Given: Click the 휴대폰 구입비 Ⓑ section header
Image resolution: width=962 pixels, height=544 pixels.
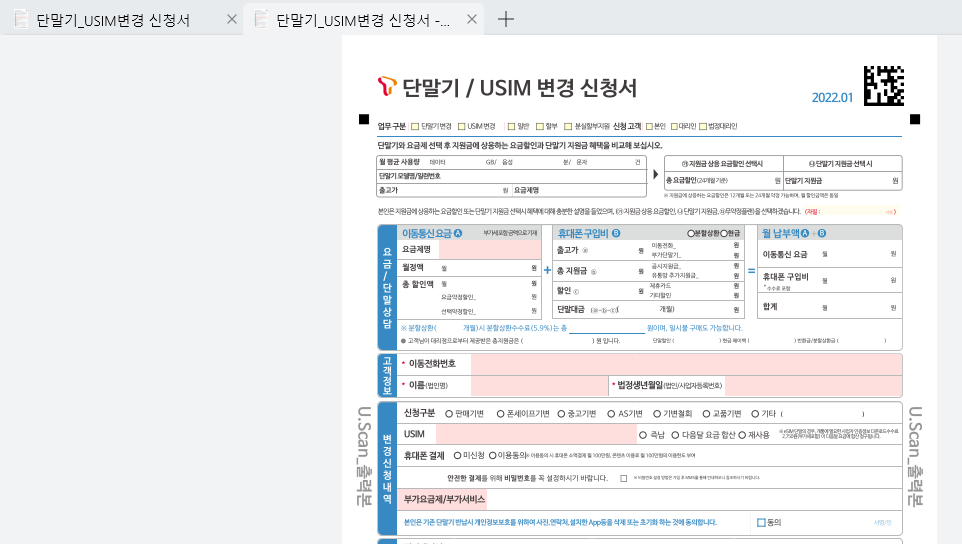Looking at the screenshot, I should point(589,234).
